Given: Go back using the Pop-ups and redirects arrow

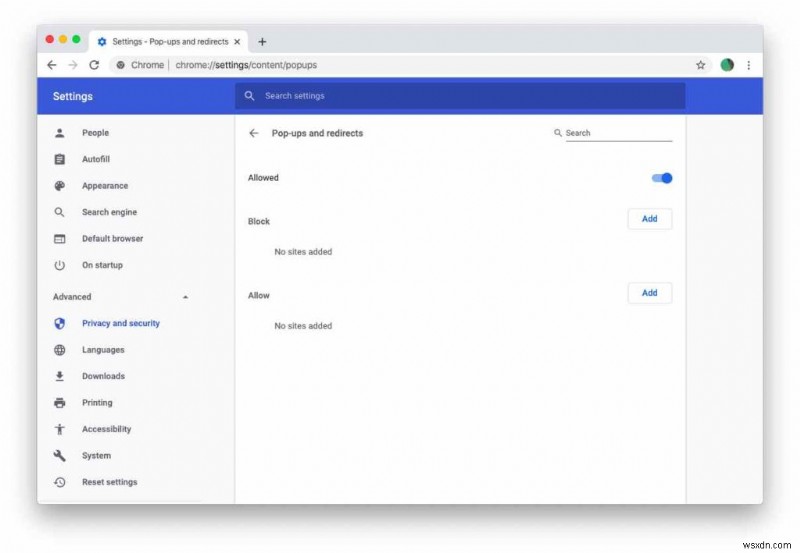Looking at the screenshot, I should [x=254, y=133].
